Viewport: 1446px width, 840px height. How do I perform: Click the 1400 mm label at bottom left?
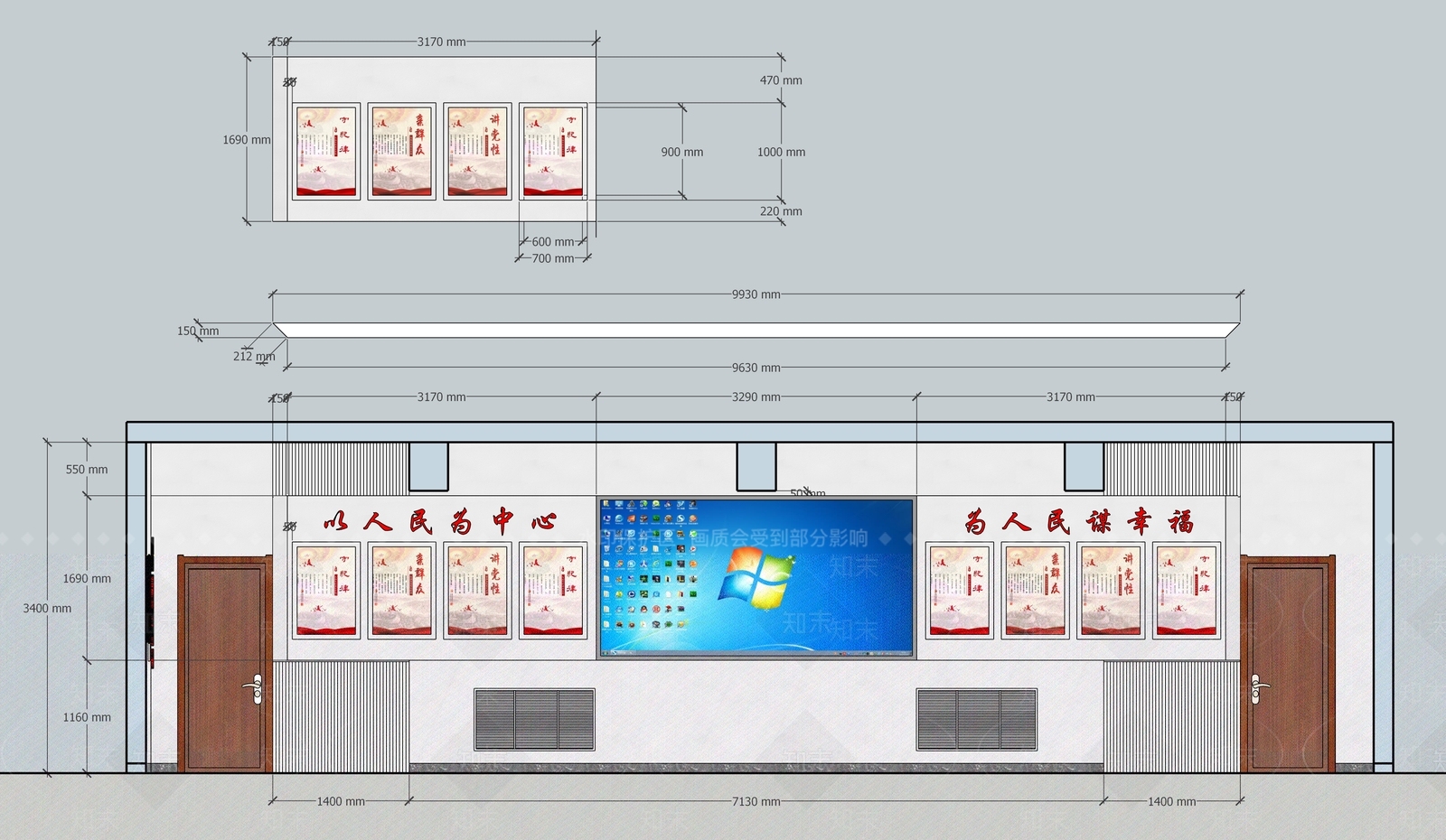pyautogui.click(x=341, y=801)
